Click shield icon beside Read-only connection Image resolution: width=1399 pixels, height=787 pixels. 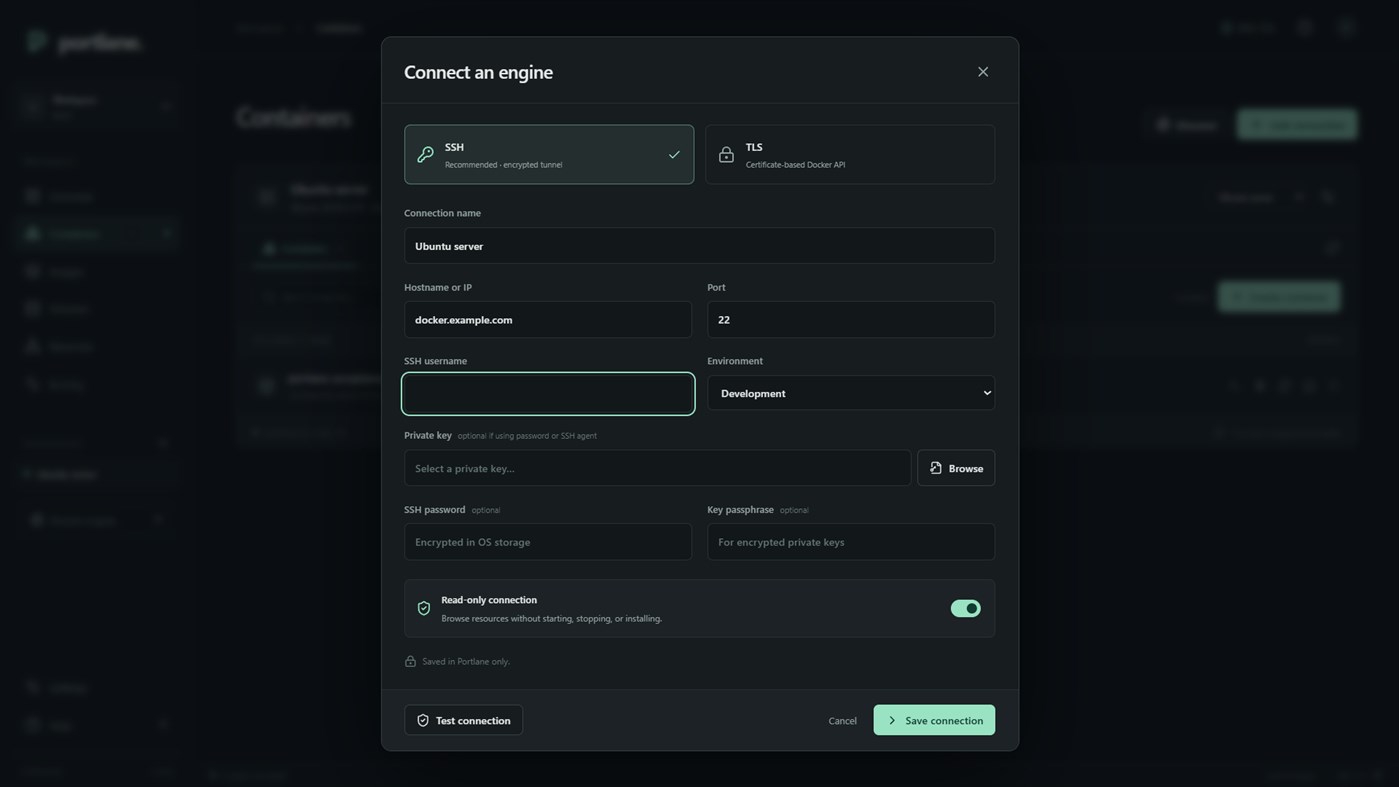424,608
